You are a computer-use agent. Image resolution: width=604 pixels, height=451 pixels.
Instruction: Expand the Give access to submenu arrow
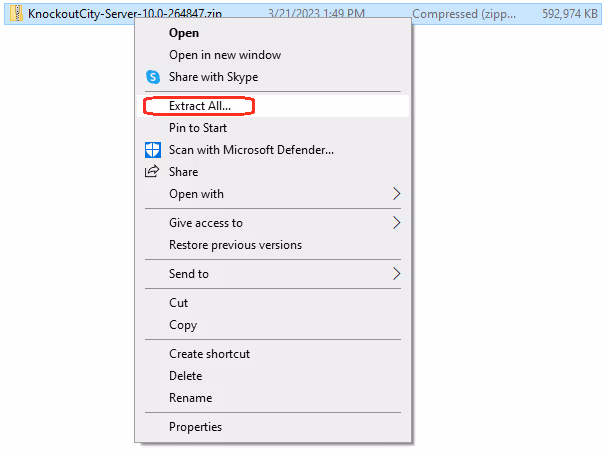pyautogui.click(x=396, y=223)
